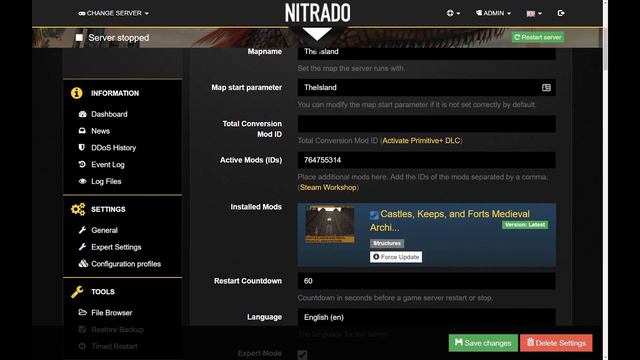This screenshot has width=640, height=360.
Task: Toggle the Expert Mode checkbox
Action: click(x=302, y=355)
